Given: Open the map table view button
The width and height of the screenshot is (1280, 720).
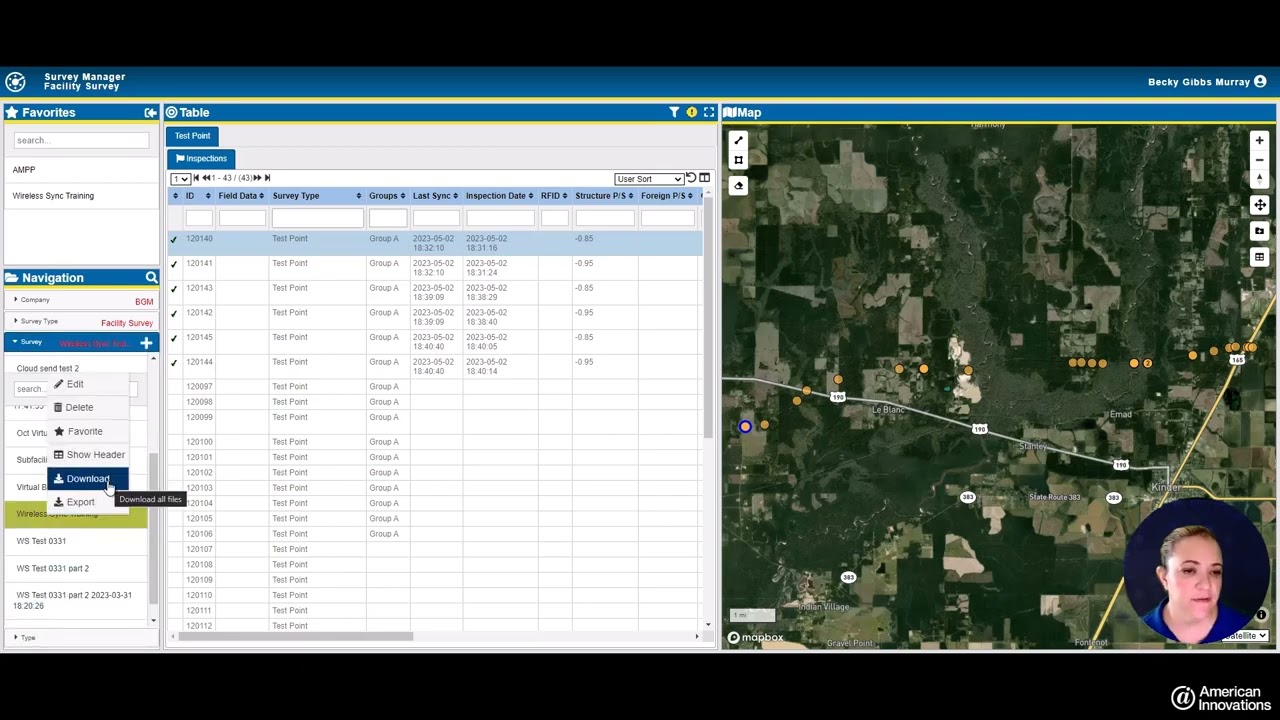Looking at the screenshot, I should tap(1259, 257).
